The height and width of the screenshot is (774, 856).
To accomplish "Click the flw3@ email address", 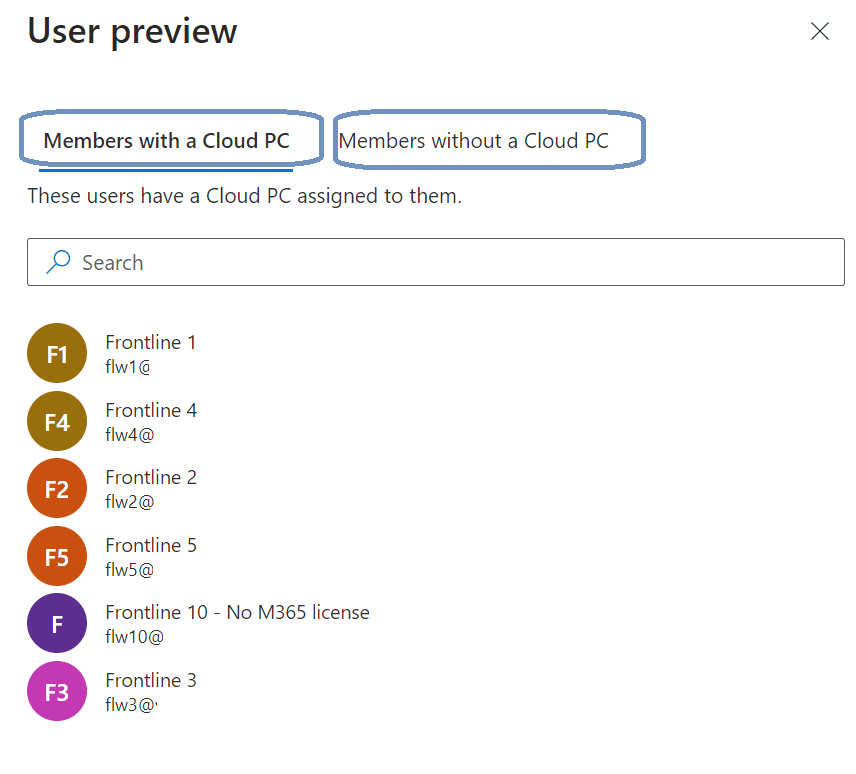I will click(x=130, y=704).
